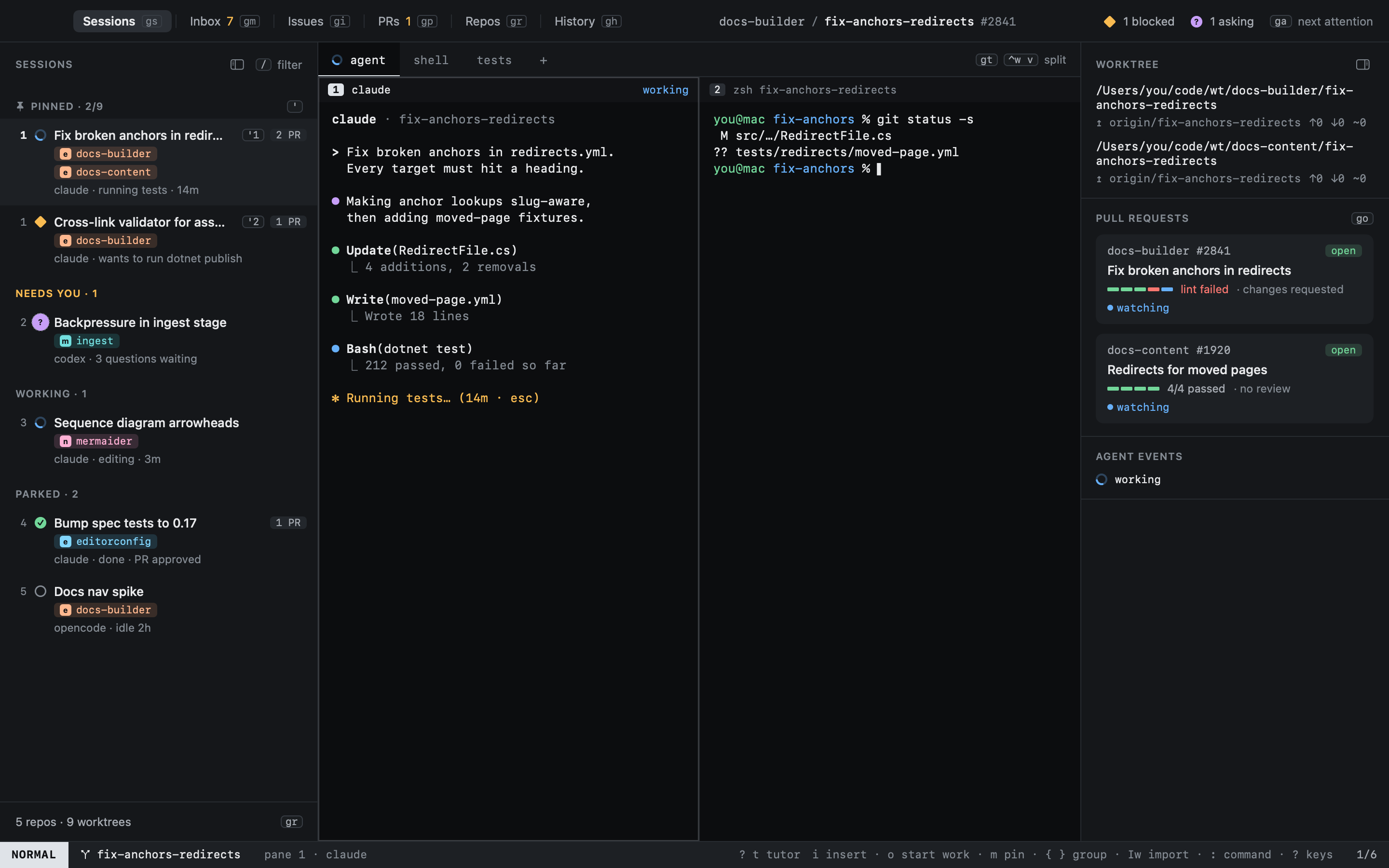
Task: Click the branch icon in status bar
Action: coord(85,854)
